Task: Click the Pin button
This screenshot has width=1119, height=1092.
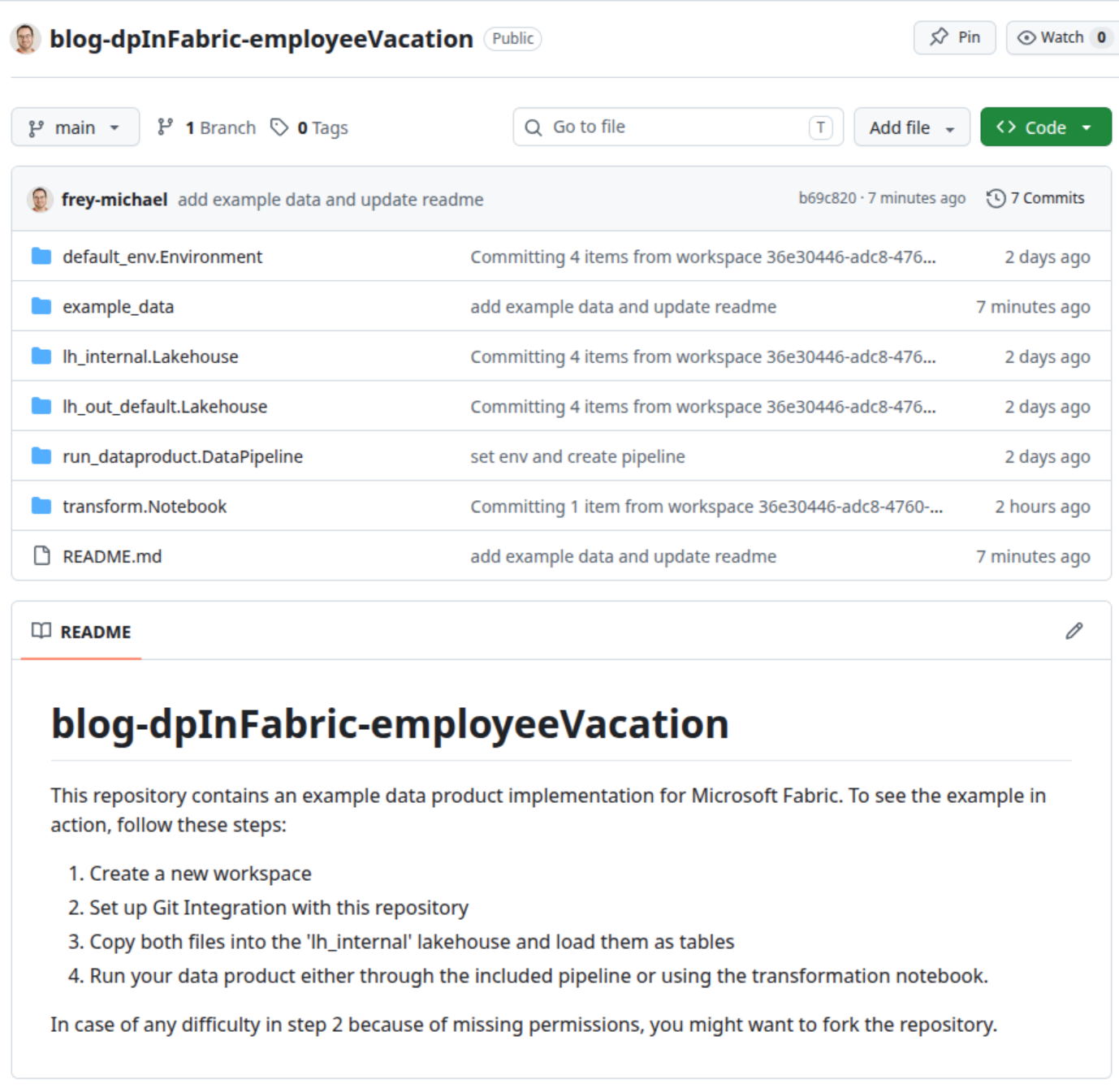Action: click(954, 37)
